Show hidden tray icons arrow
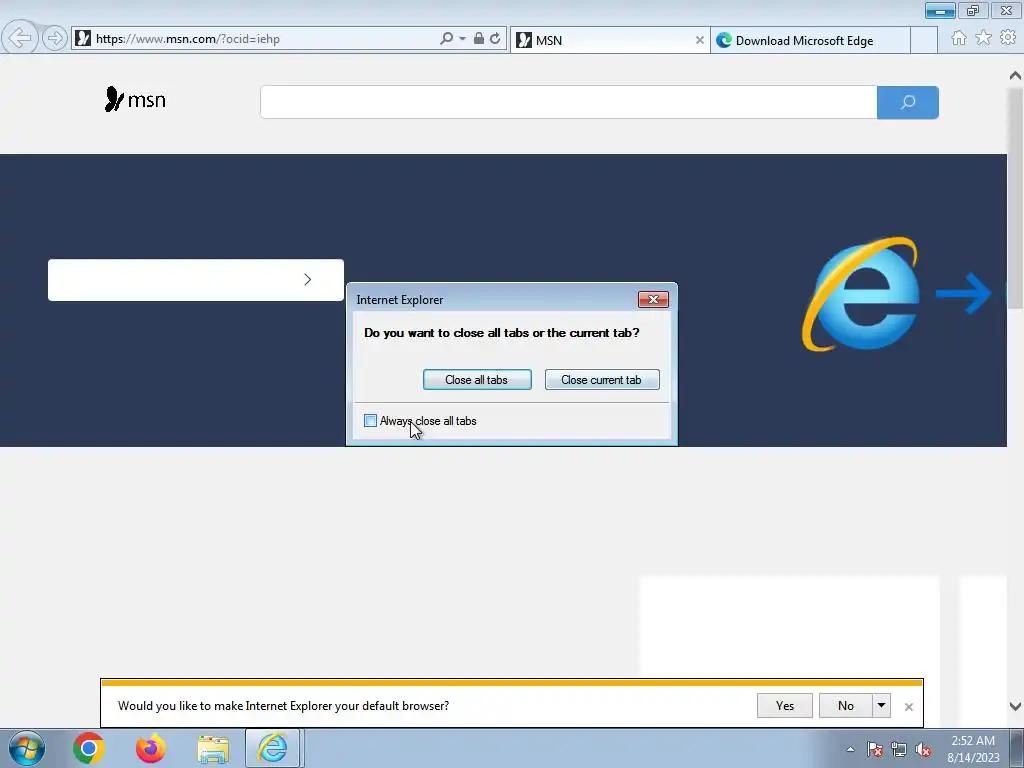This screenshot has width=1024, height=768. [850, 749]
